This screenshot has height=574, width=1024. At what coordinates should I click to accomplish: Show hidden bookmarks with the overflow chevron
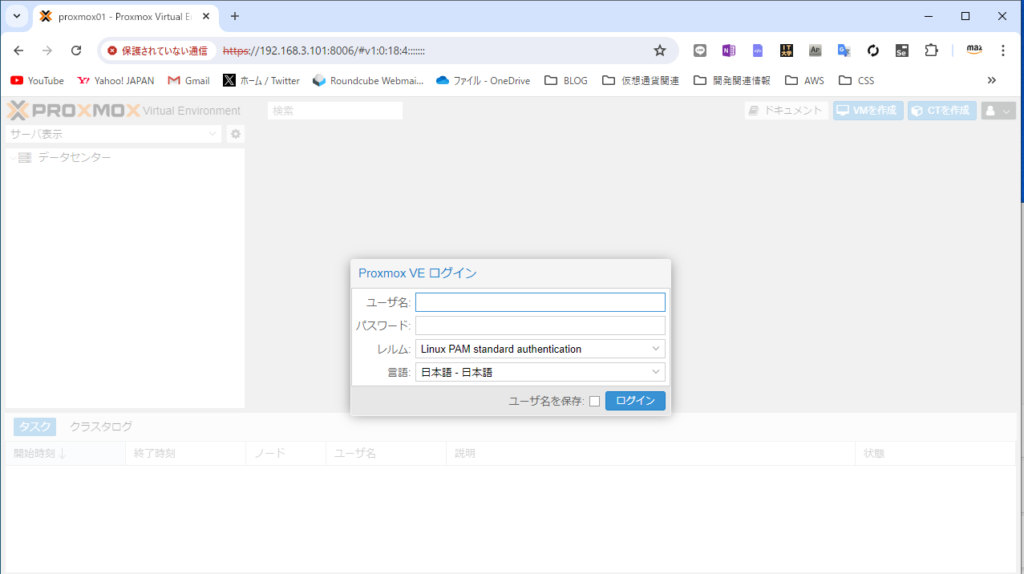coord(991,80)
